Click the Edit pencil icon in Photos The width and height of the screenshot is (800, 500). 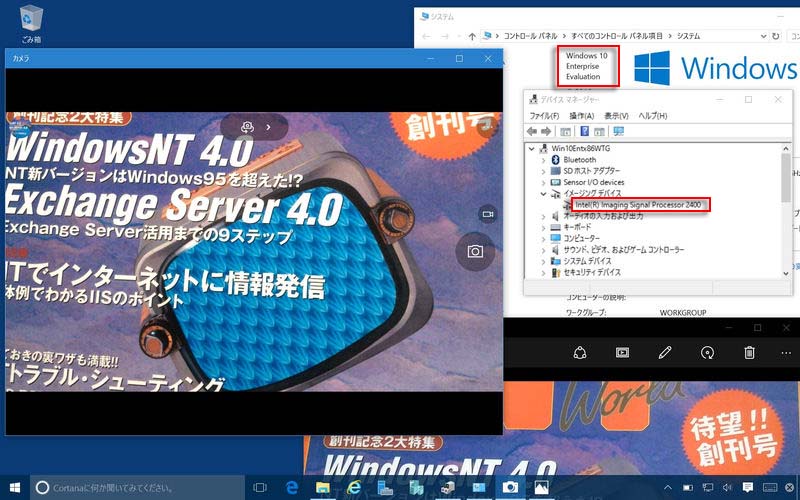tap(665, 353)
